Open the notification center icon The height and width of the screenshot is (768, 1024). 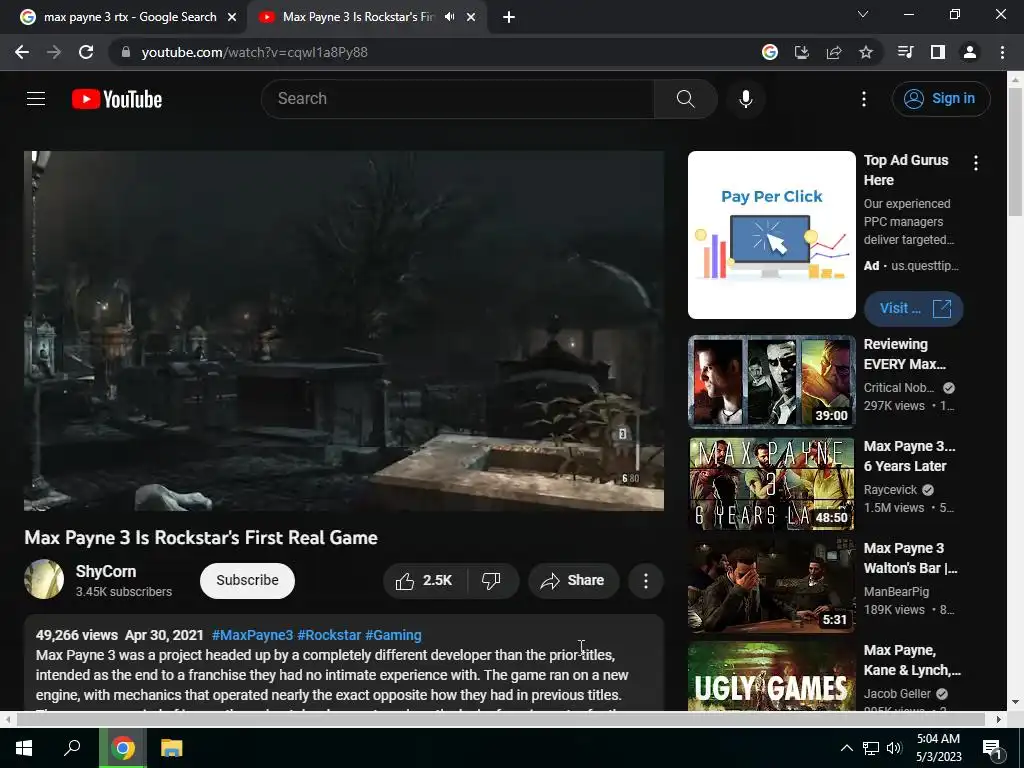pyautogui.click(x=992, y=748)
